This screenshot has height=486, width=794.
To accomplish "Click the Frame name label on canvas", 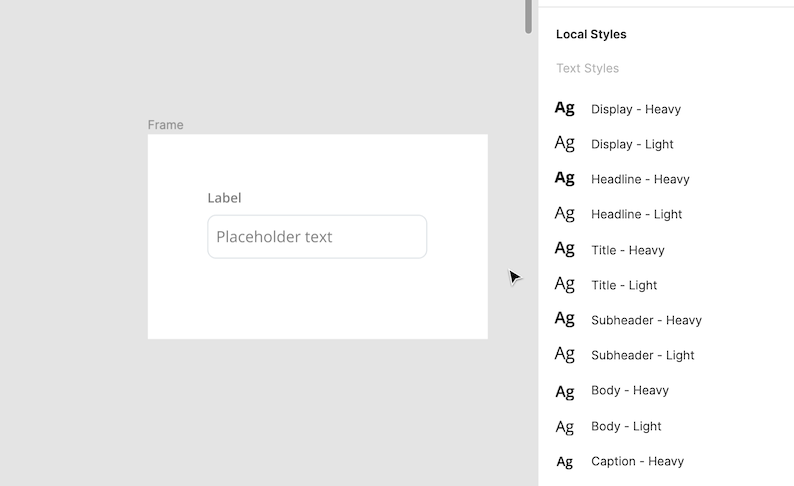I will tap(165, 125).
